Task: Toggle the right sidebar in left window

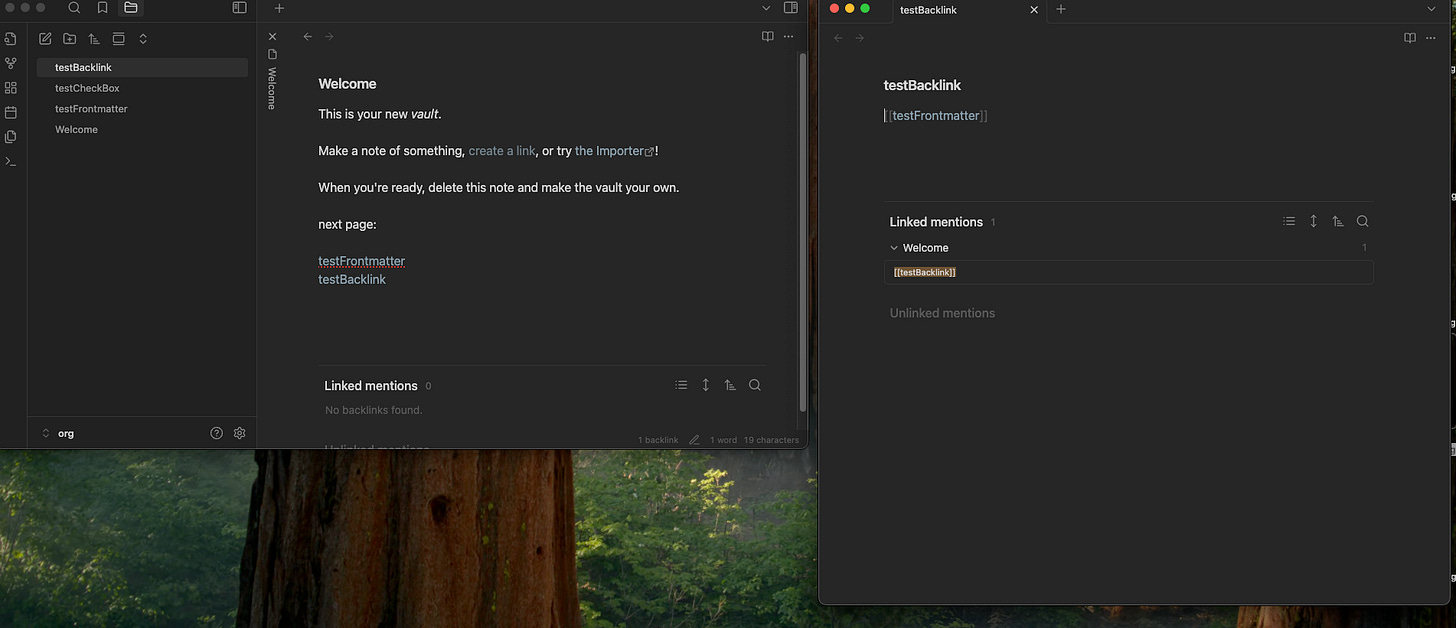Action: tap(790, 8)
